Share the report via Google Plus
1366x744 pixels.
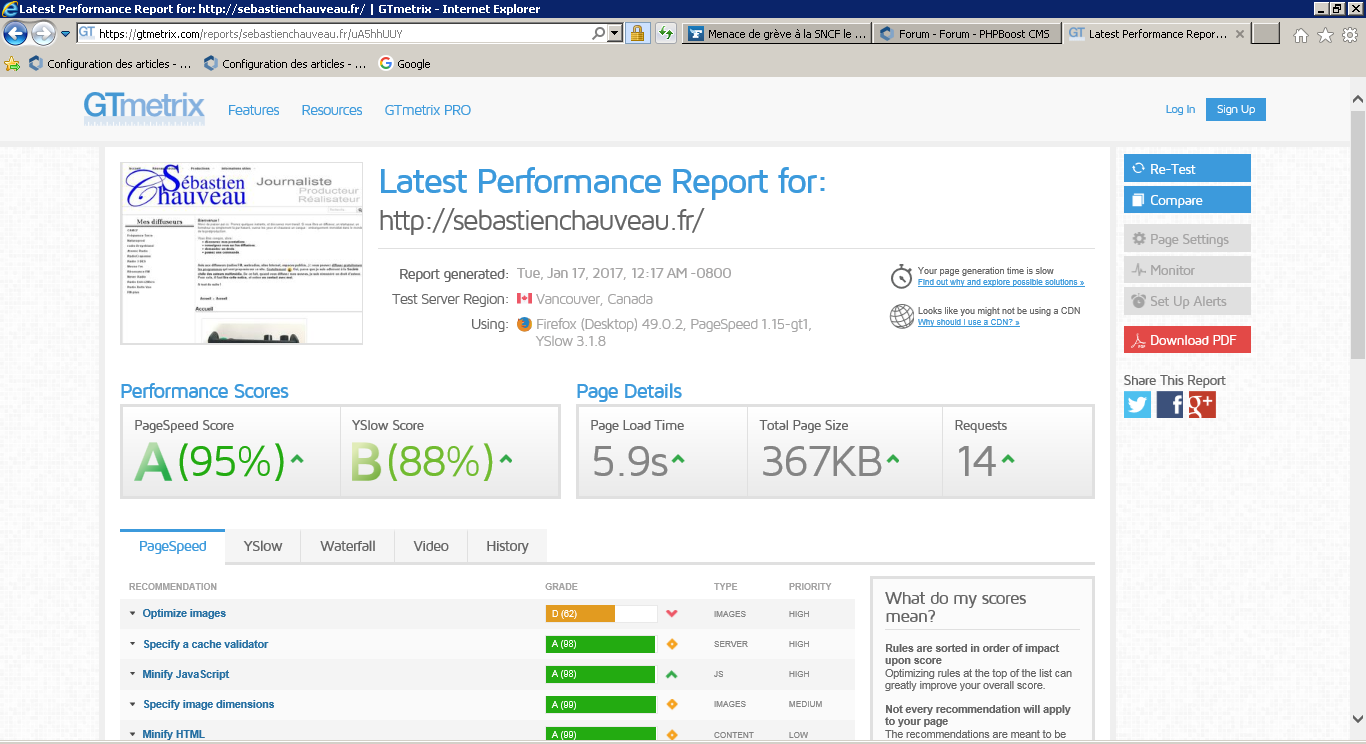coord(1201,404)
